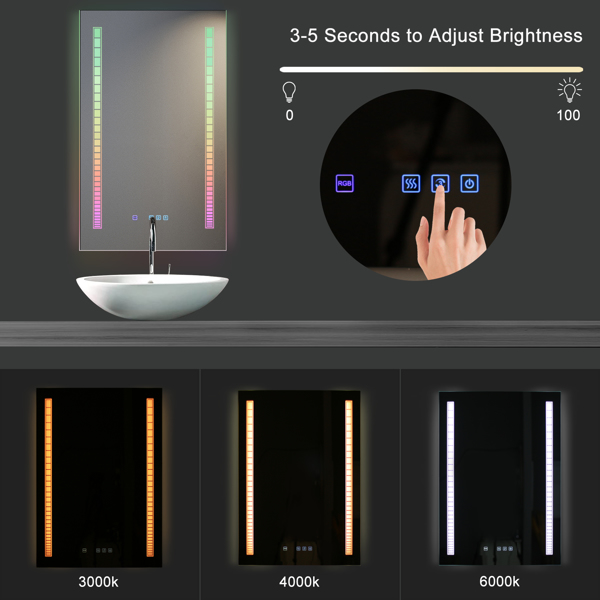Tap the brightness adjust touch button
600x600 pixels.
pyautogui.click(x=440, y=183)
